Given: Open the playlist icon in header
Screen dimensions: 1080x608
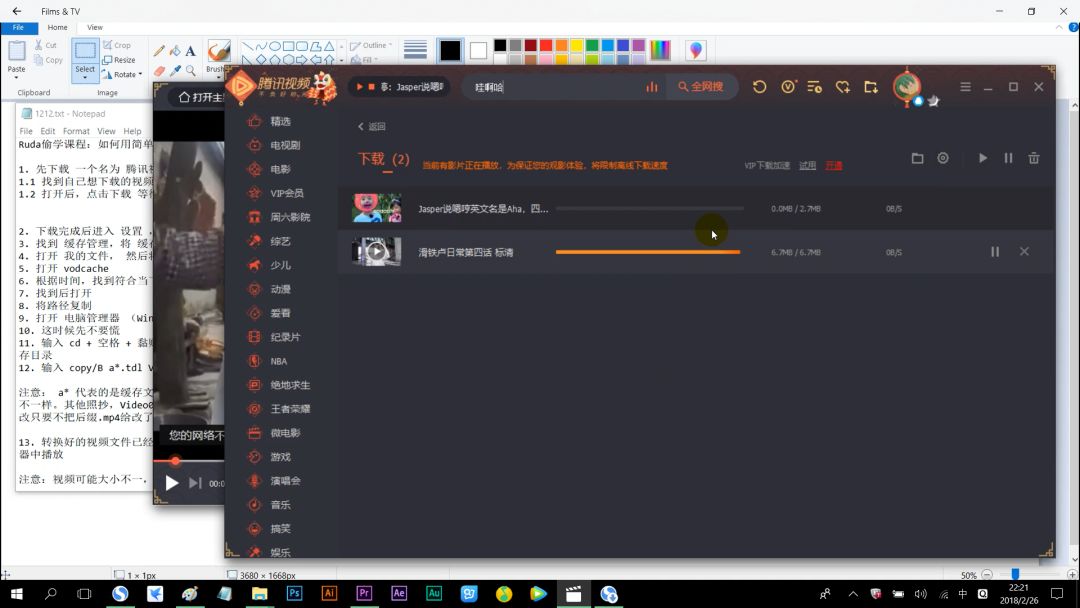Looking at the screenshot, I should coord(814,87).
